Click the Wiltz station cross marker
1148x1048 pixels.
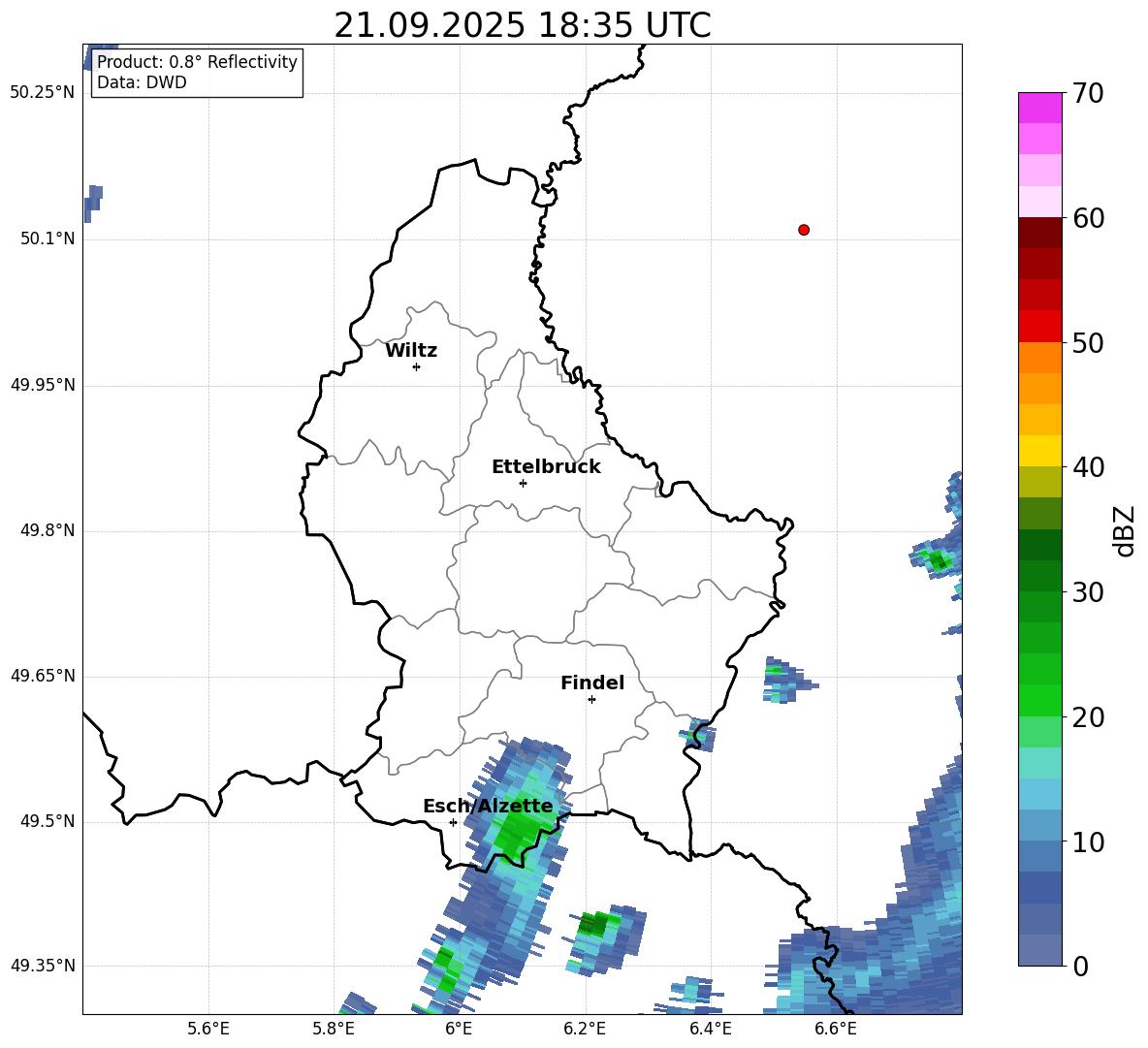tap(416, 366)
